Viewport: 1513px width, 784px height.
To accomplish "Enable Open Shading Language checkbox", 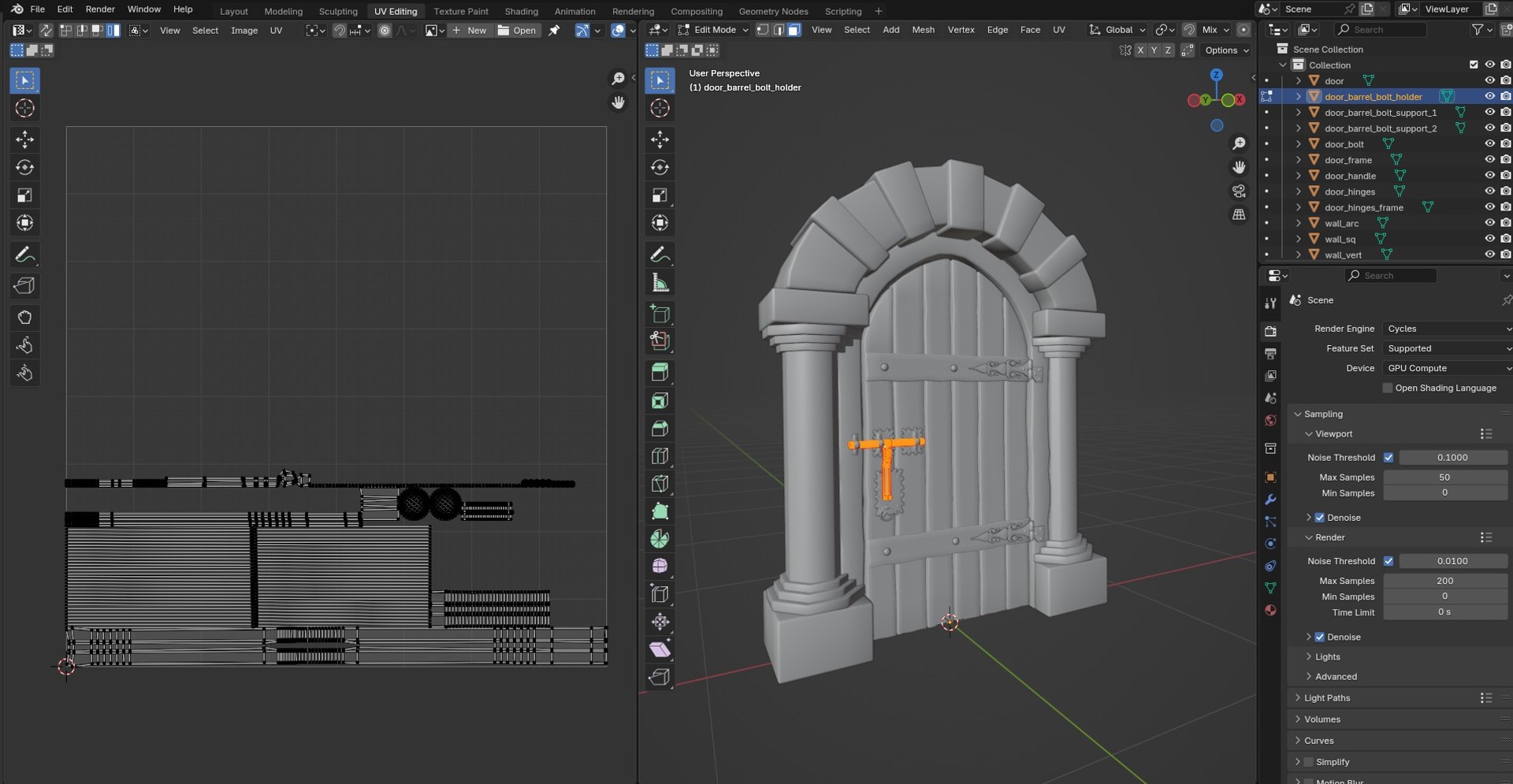I will tap(1388, 388).
